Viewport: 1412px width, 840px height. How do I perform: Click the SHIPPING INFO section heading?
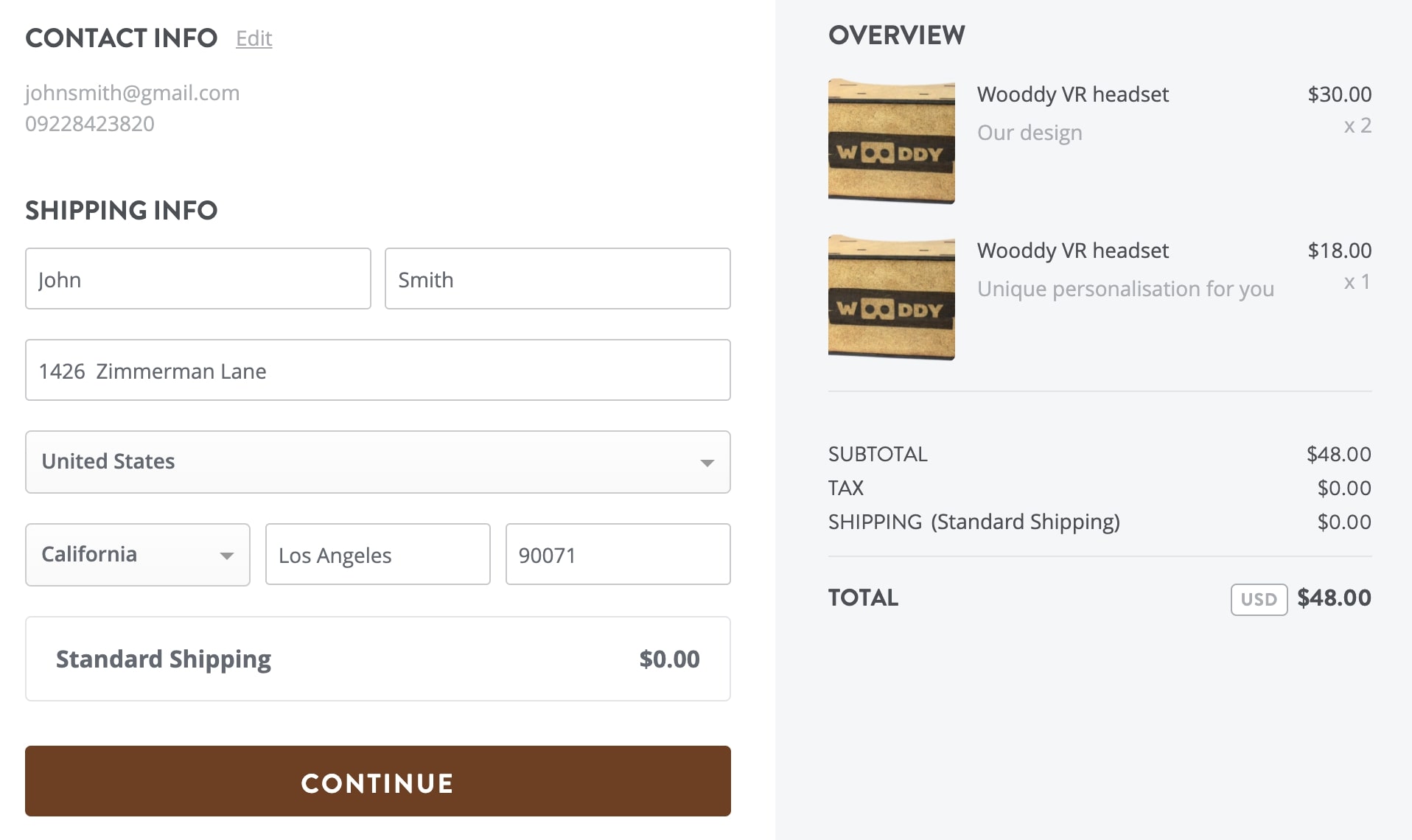coord(121,211)
